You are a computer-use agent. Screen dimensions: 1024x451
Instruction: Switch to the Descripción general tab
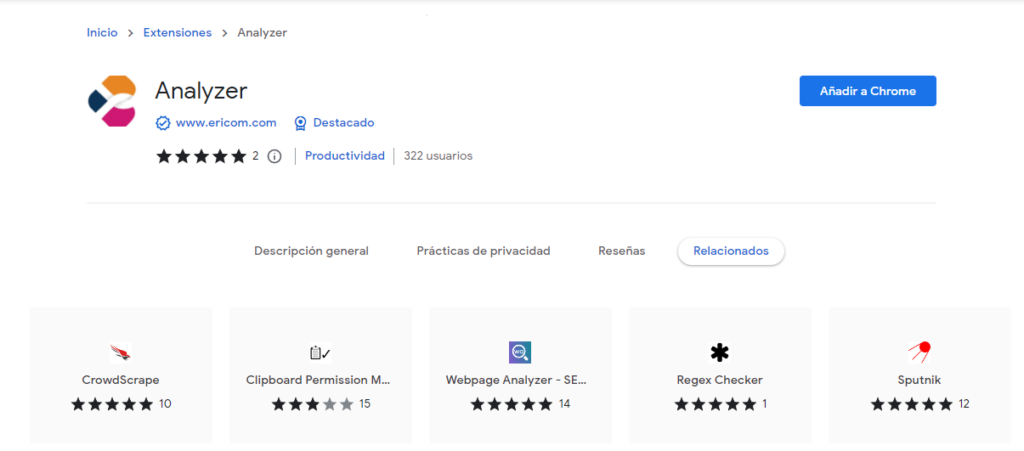[x=312, y=251]
